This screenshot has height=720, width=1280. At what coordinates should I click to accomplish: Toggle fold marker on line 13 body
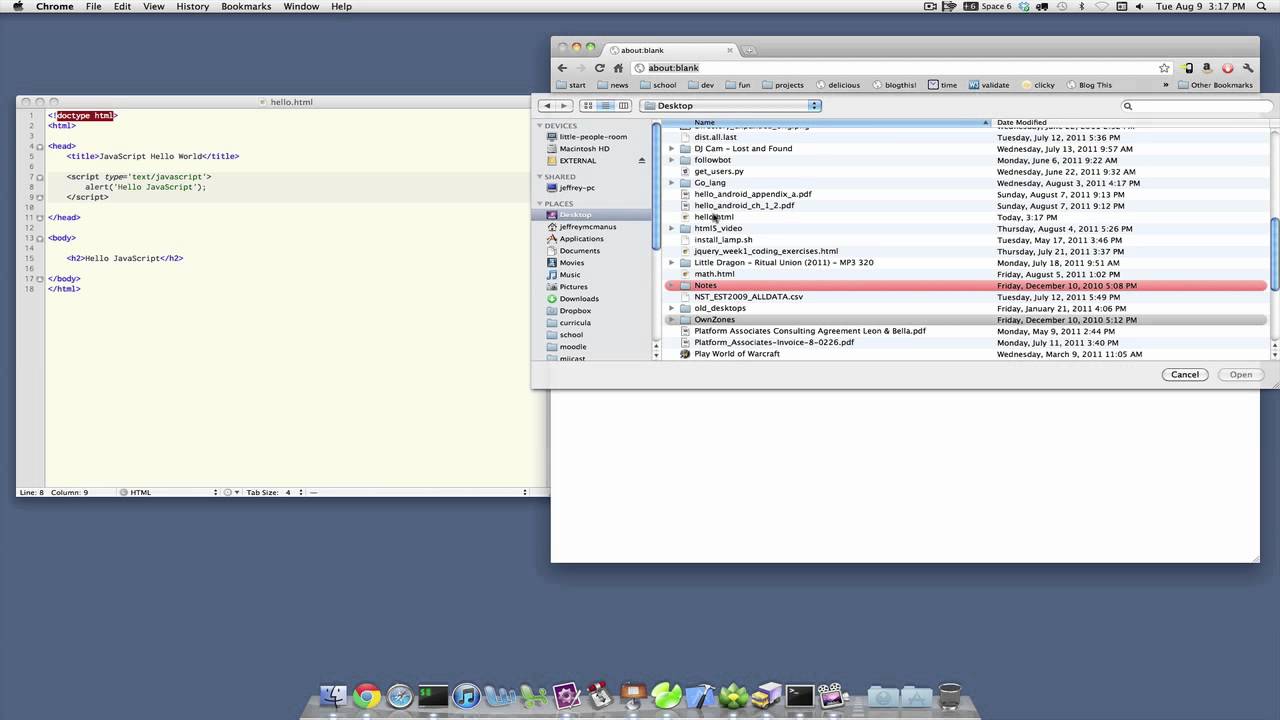40,238
